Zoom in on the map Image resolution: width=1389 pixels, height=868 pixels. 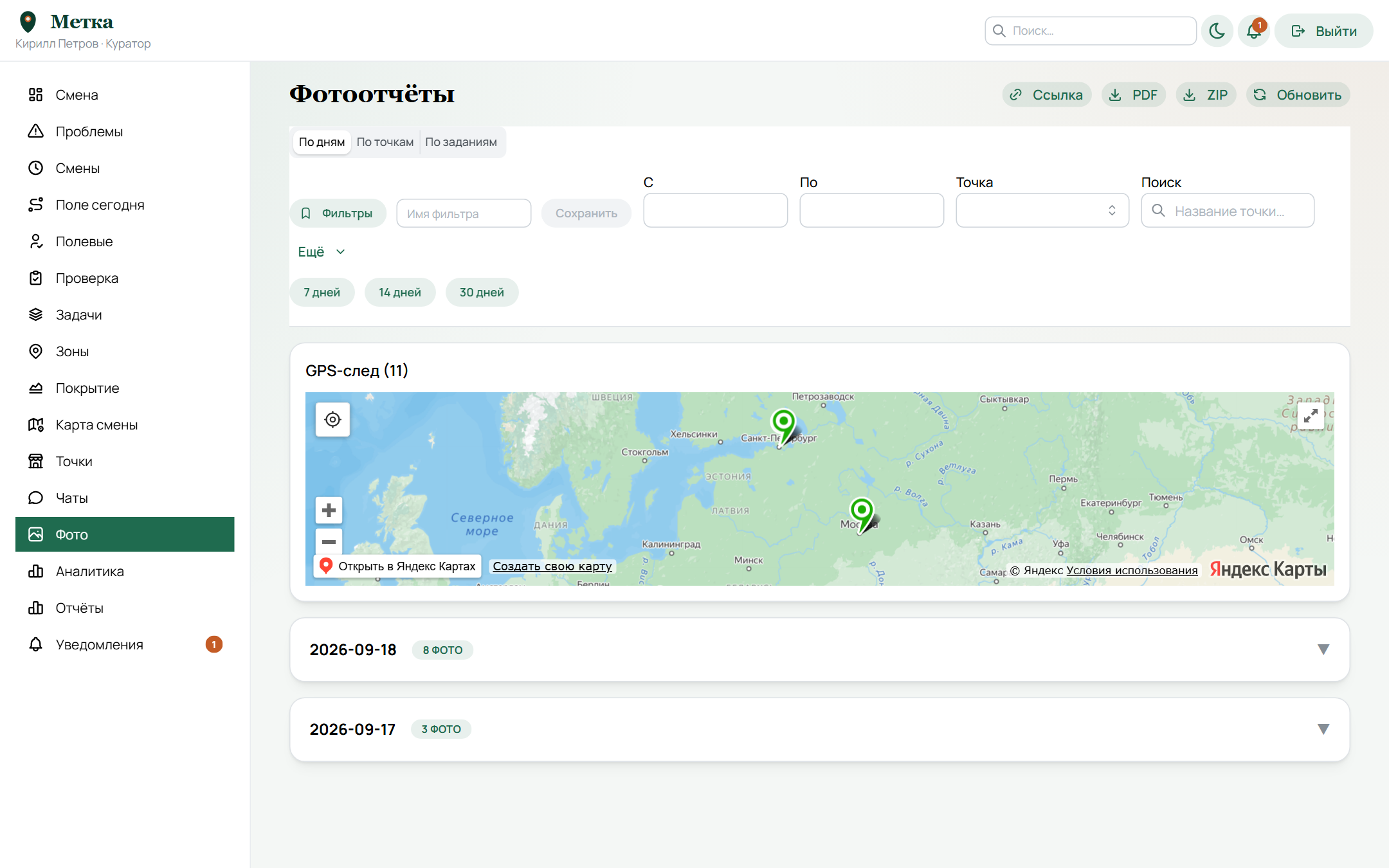click(329, 510)
